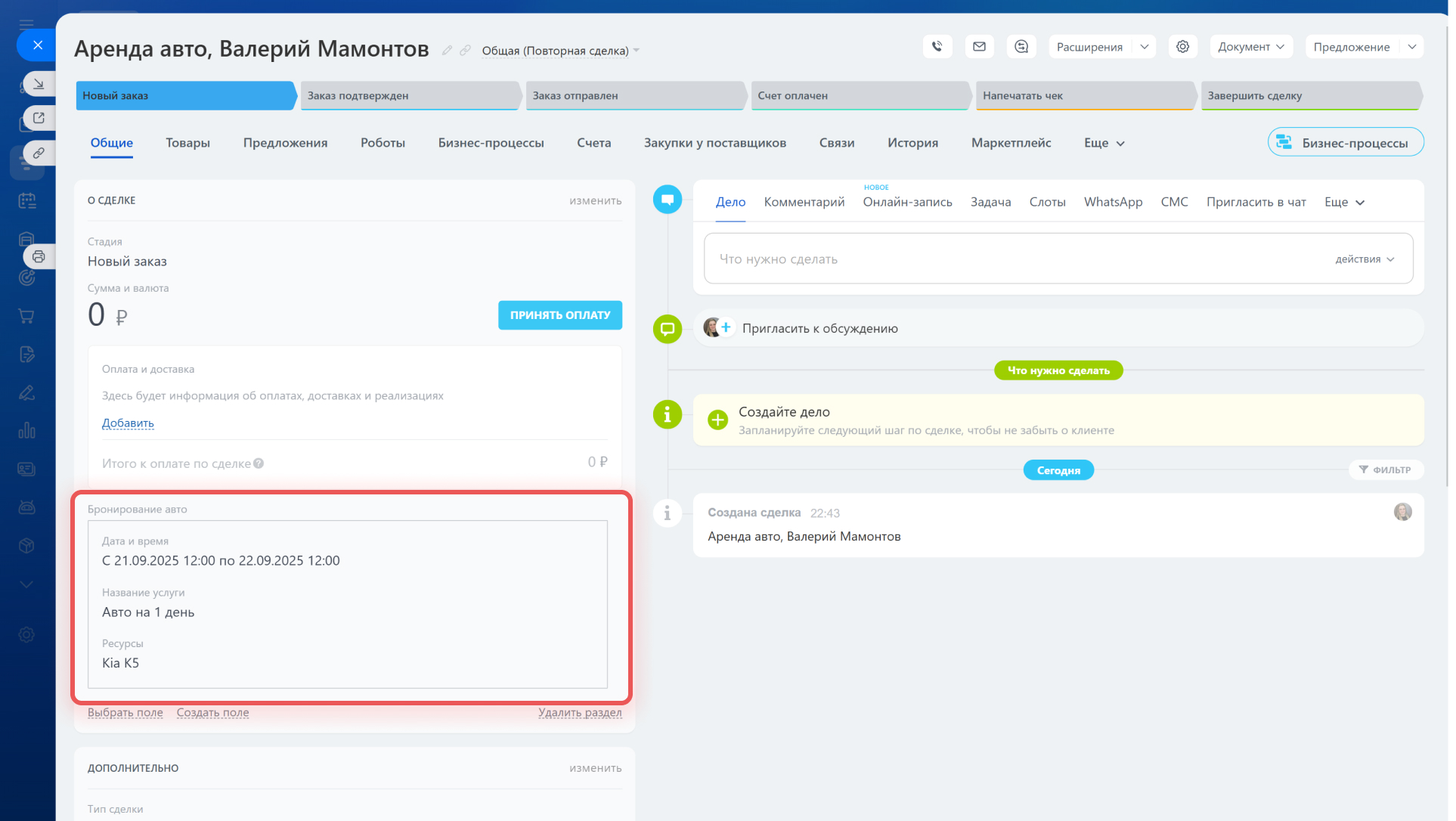The width and height of the screenshot is (1456, 821).
Task: Click pencil icon to edit deal title
Action: pyautogui.click(x=447, y=50)
